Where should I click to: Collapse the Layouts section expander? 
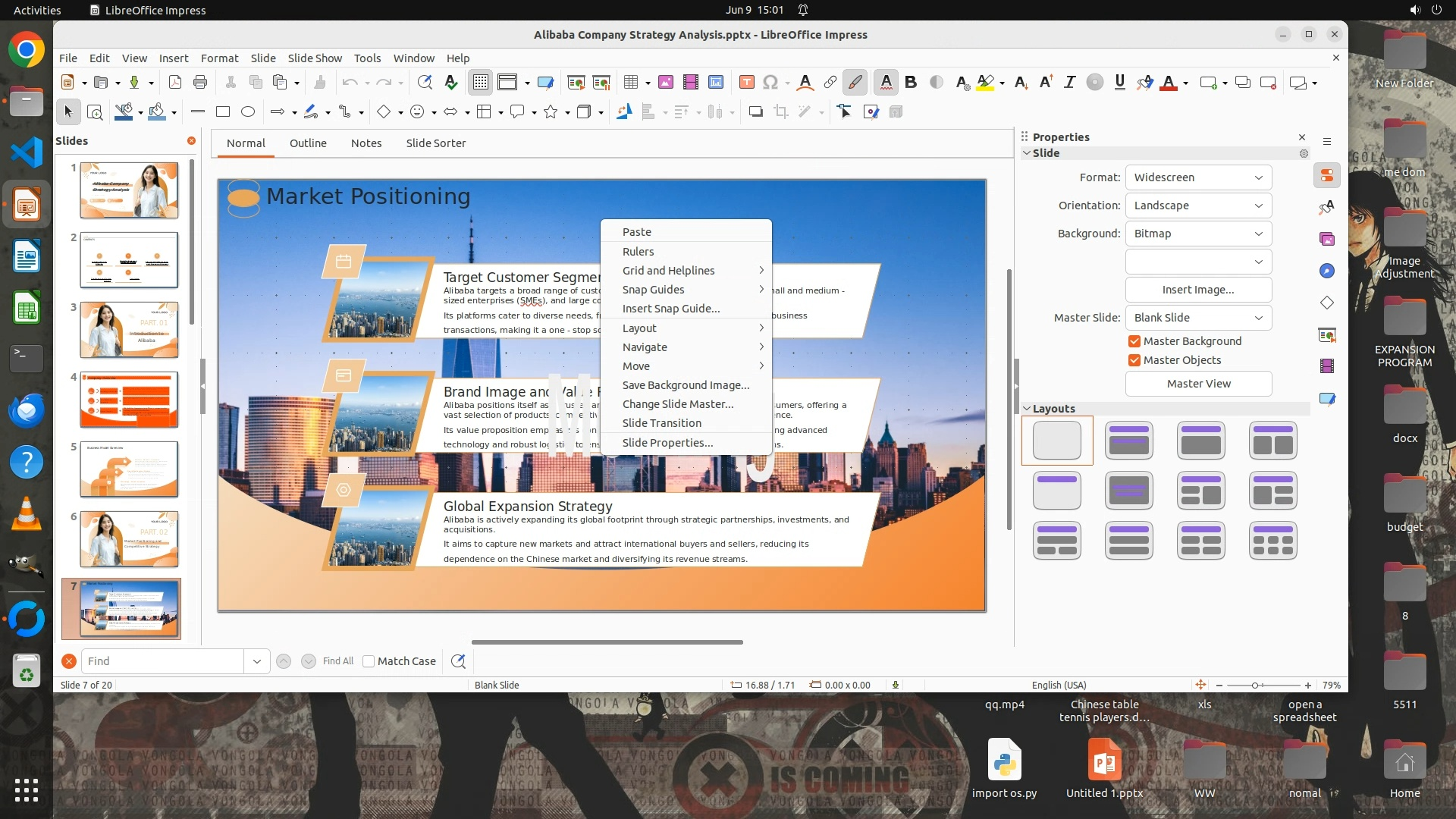coord(1027,409)
